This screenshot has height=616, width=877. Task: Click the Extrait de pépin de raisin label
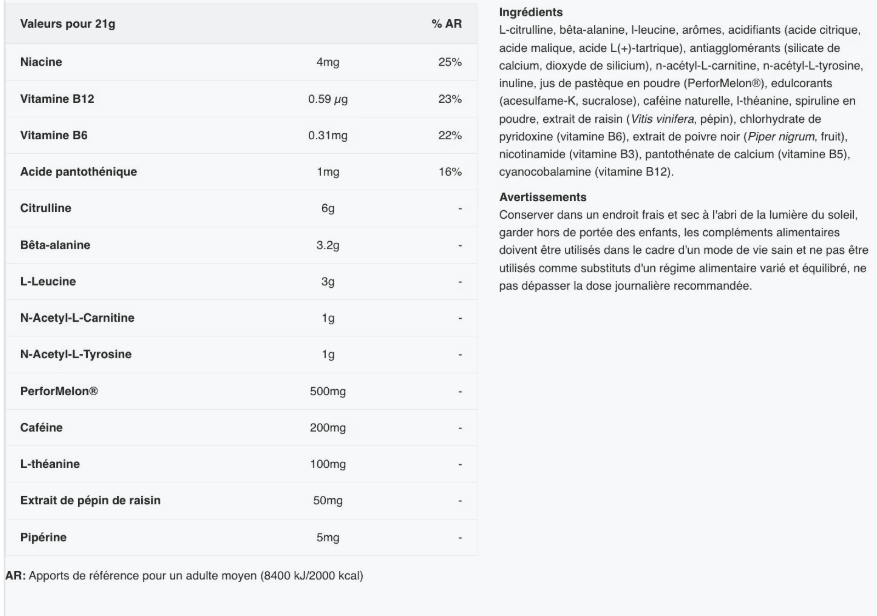(x=91, y=501)
